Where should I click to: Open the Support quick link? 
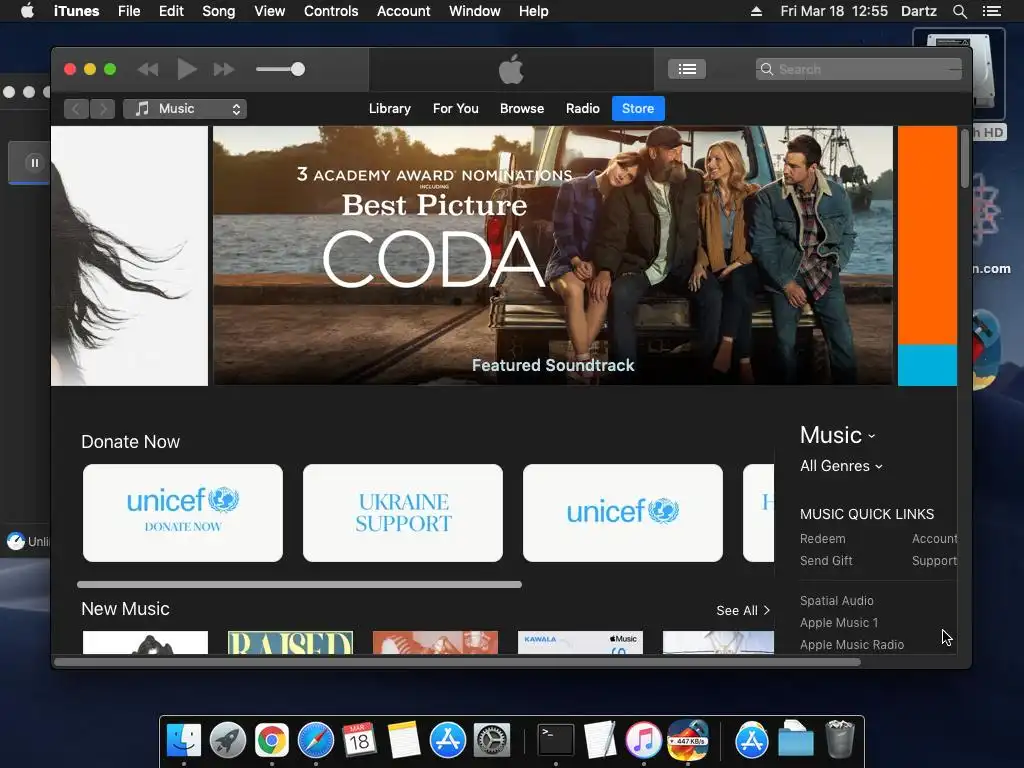click(935, 561)
